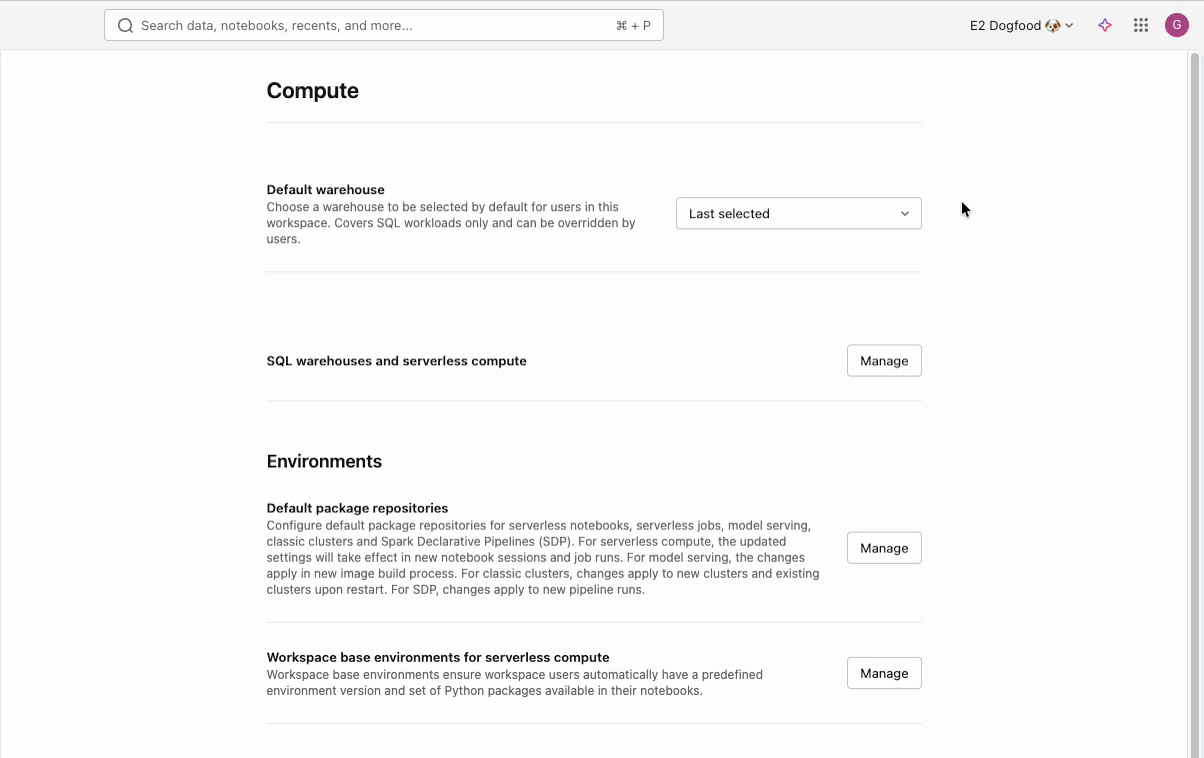The image size is (1204, 758).
Task: Open the Databricks Assistant sparkle icon
Action: 1105,25
